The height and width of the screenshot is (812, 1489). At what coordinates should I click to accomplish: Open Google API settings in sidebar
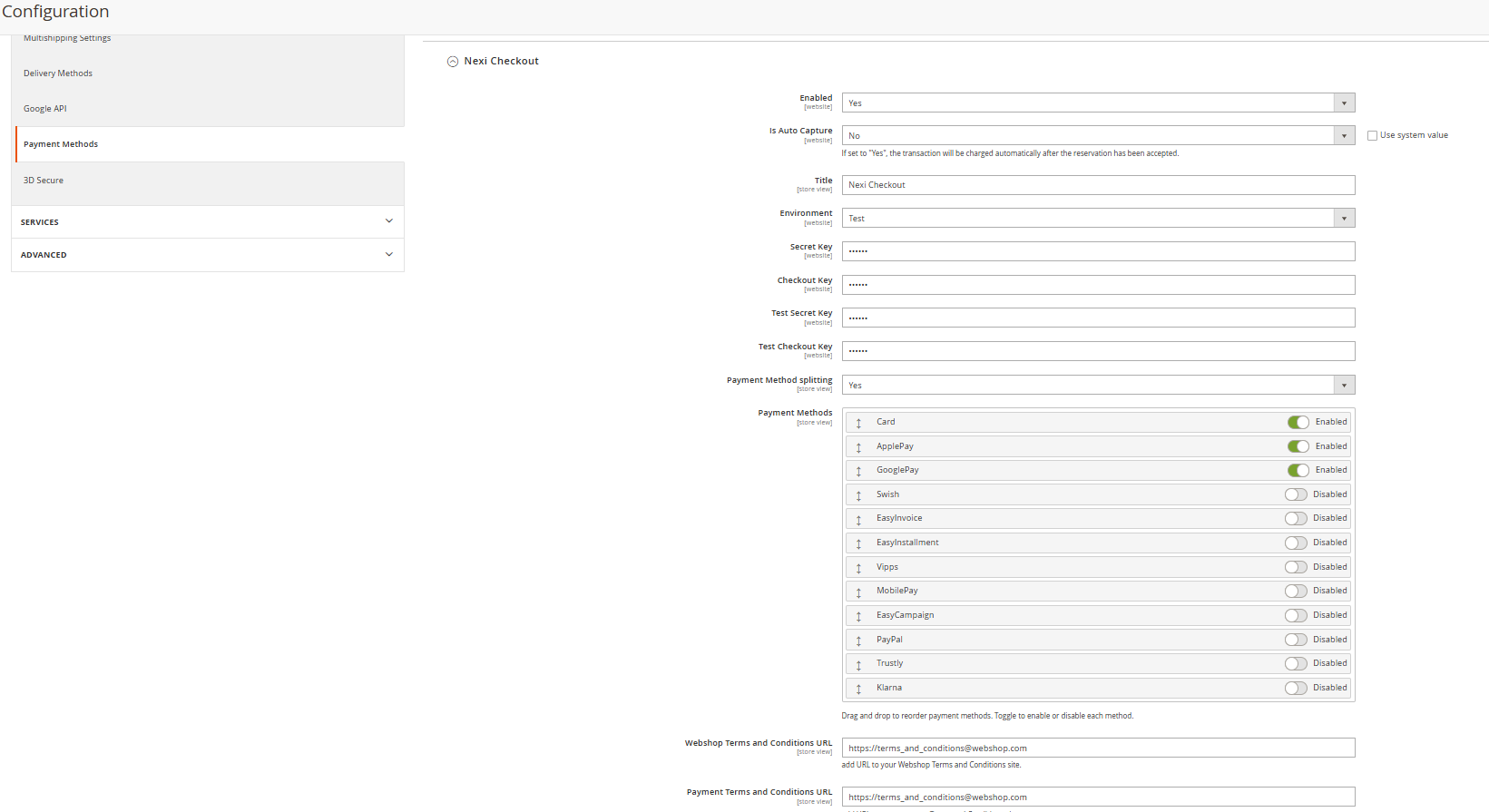point(45,109)
